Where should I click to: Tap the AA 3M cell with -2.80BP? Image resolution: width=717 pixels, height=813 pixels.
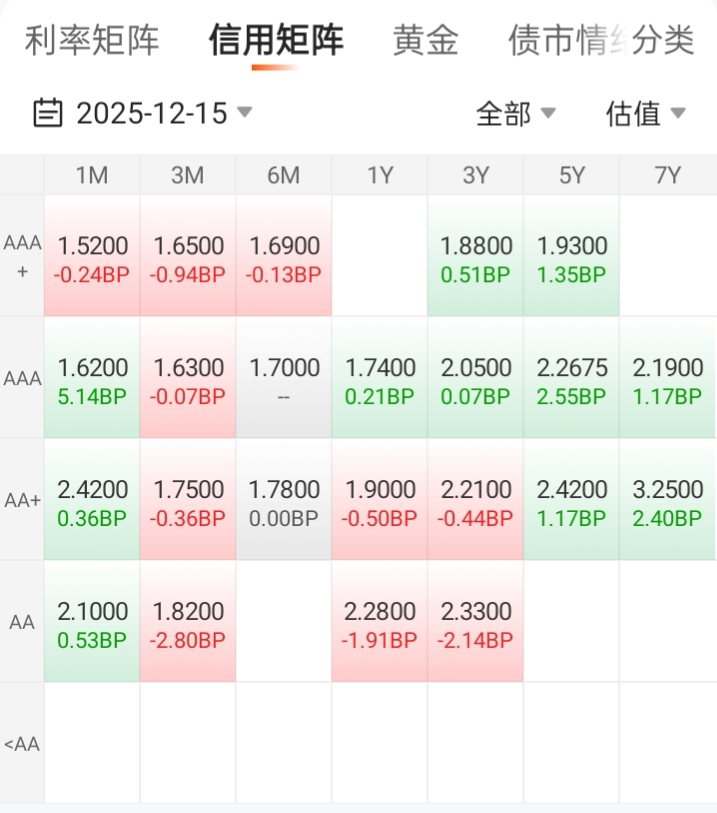coord(188,624)
